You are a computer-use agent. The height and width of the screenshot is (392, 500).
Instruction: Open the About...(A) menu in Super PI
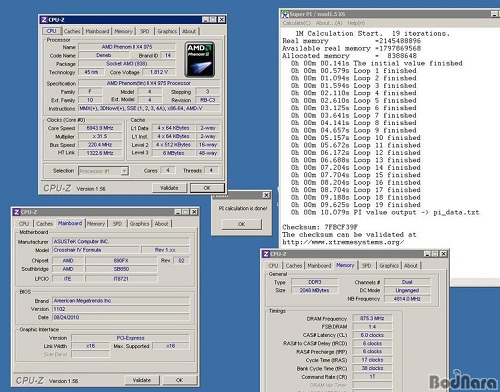pos(329,23)
